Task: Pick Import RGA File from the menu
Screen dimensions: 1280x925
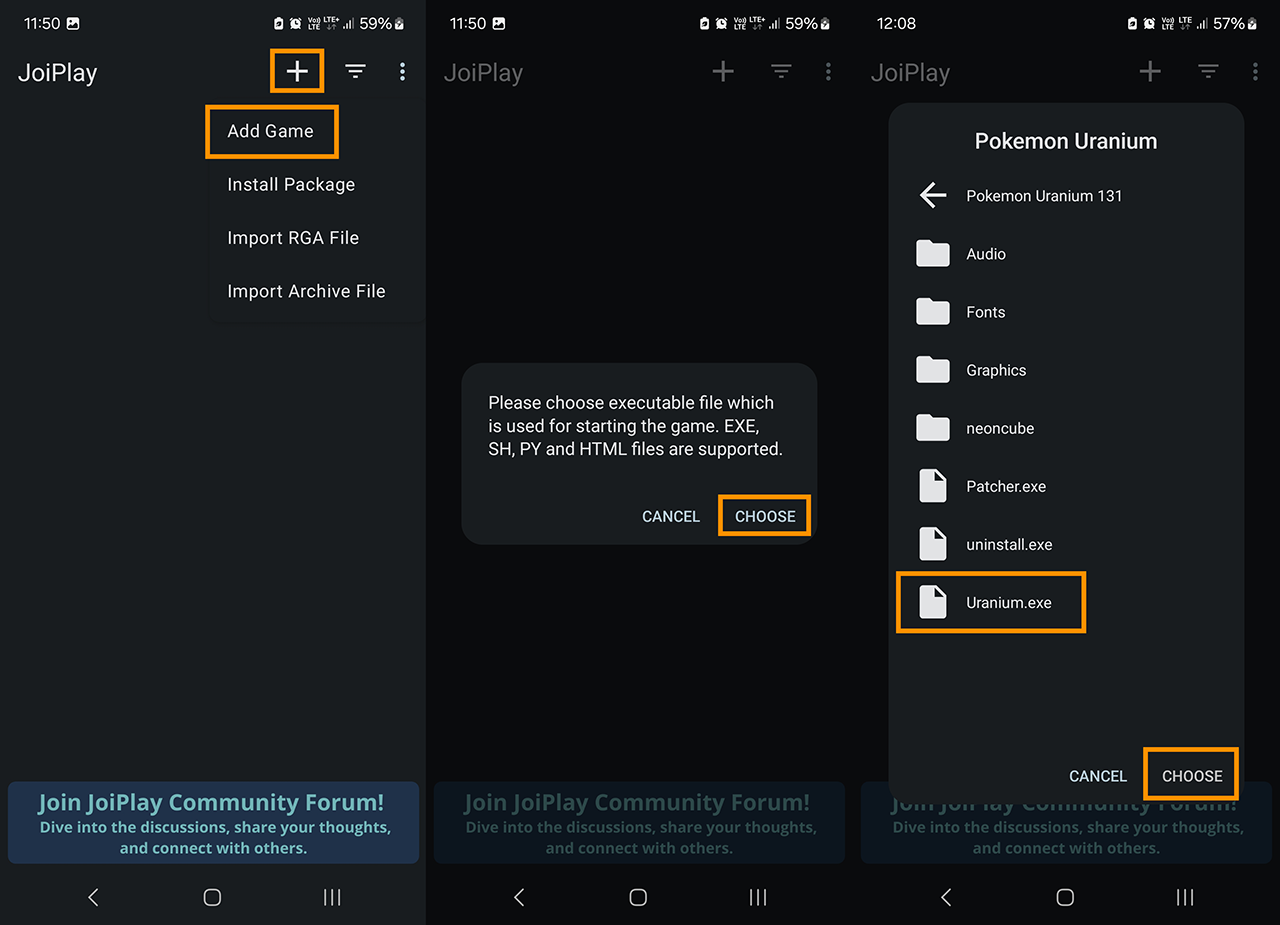Action: coord(293,238)
